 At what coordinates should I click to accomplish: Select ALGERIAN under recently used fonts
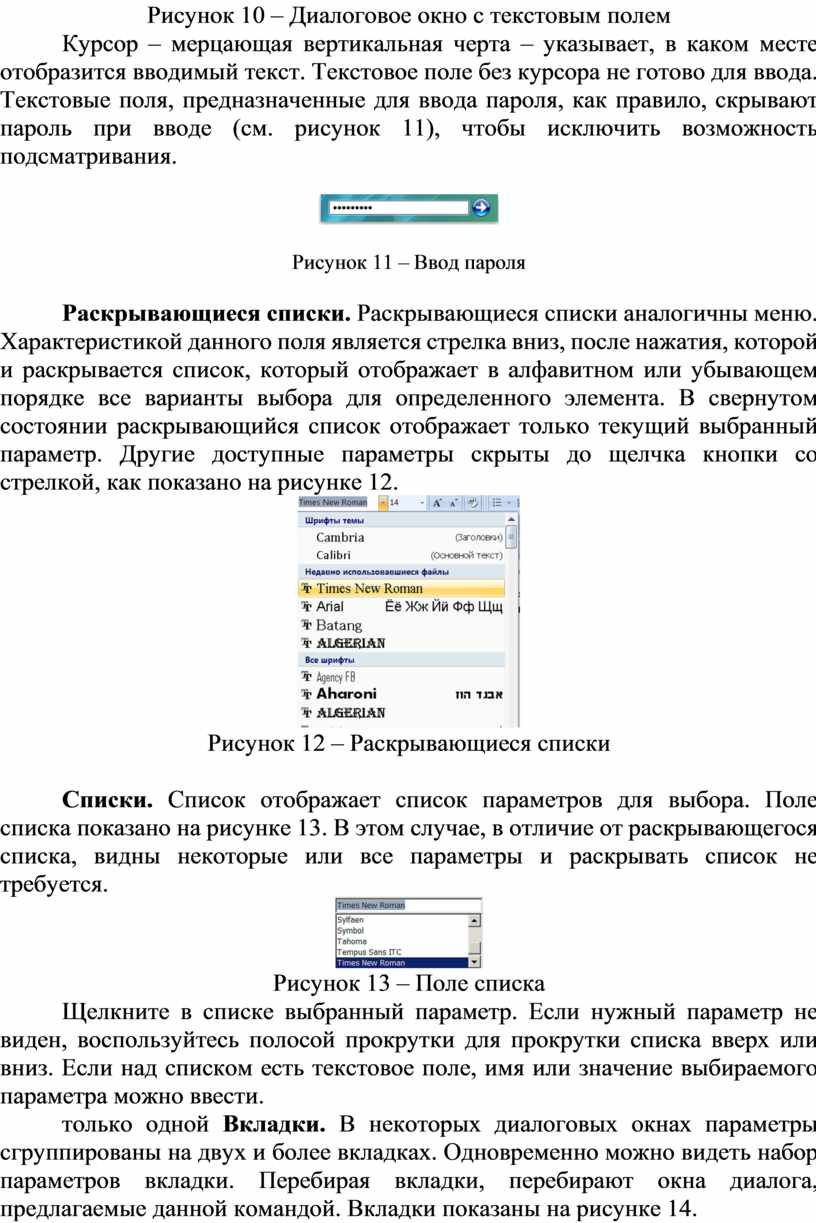tap(401, 643)
